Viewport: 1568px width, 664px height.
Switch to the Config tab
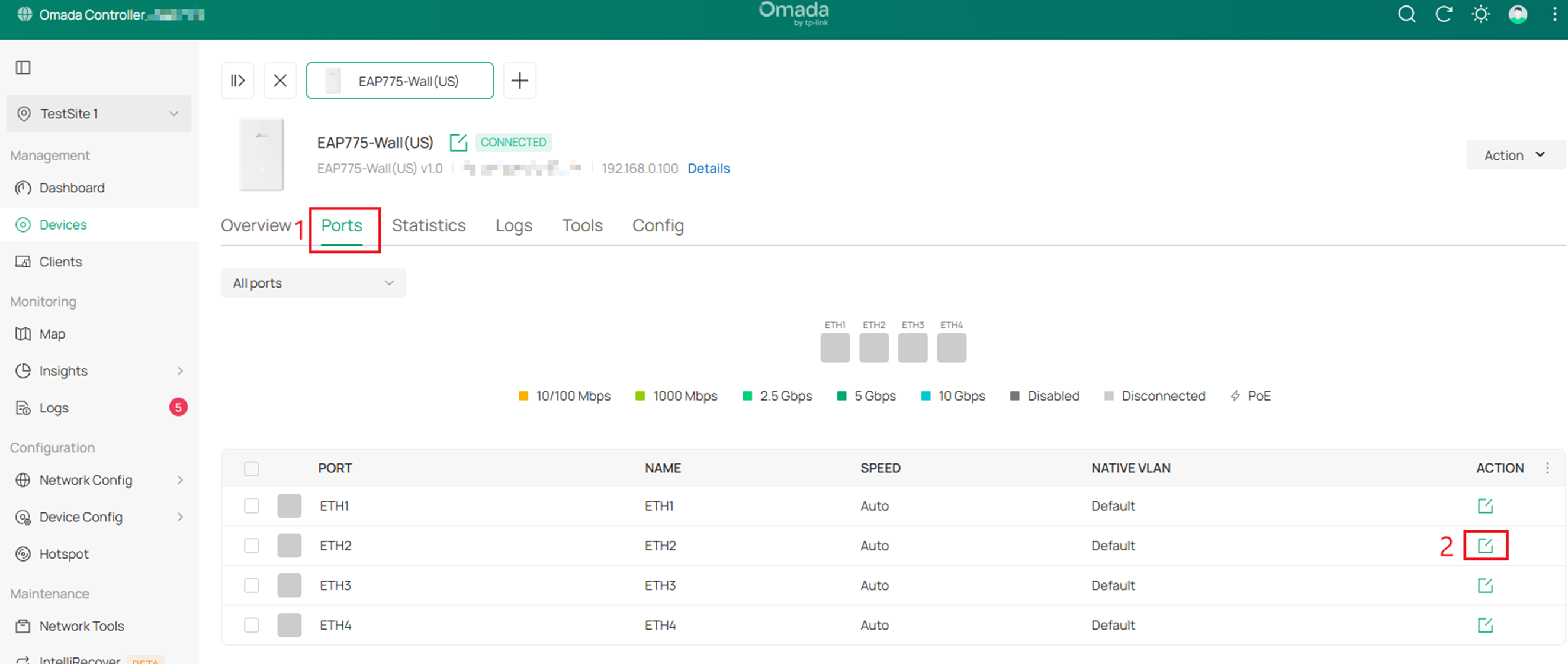pos(658,226)
